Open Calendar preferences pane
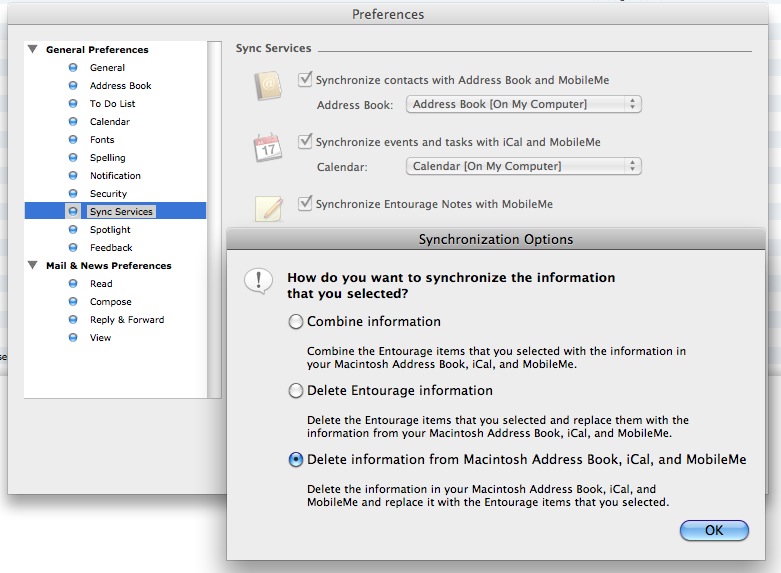The width and height of the screenshot is (781, 573). 110,121
